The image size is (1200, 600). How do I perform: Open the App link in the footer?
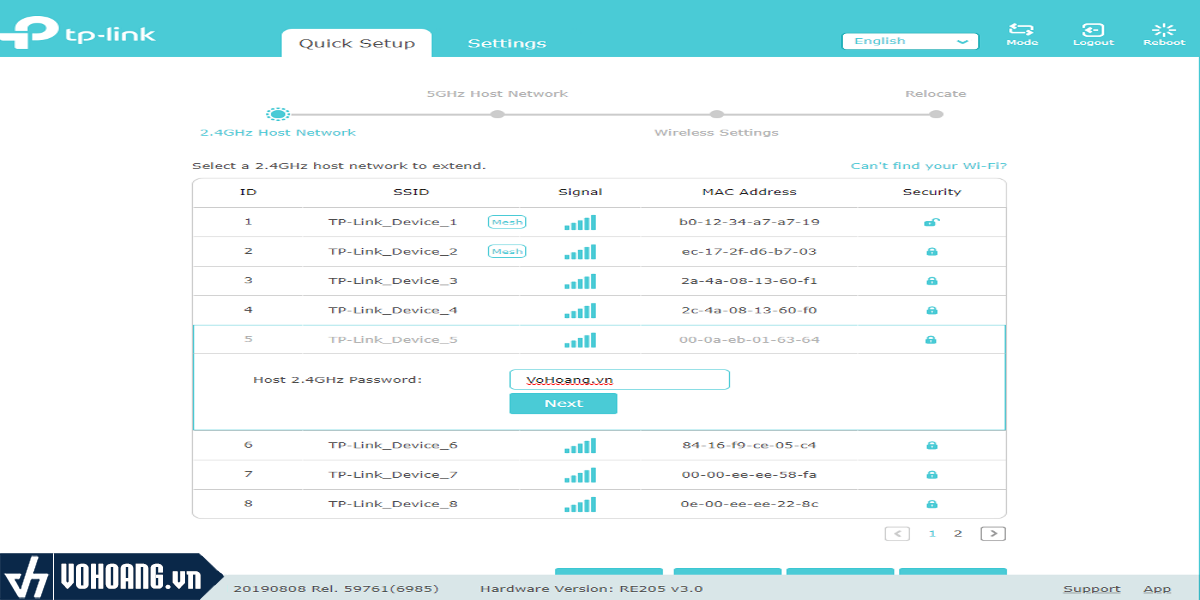pos(1157,589)
